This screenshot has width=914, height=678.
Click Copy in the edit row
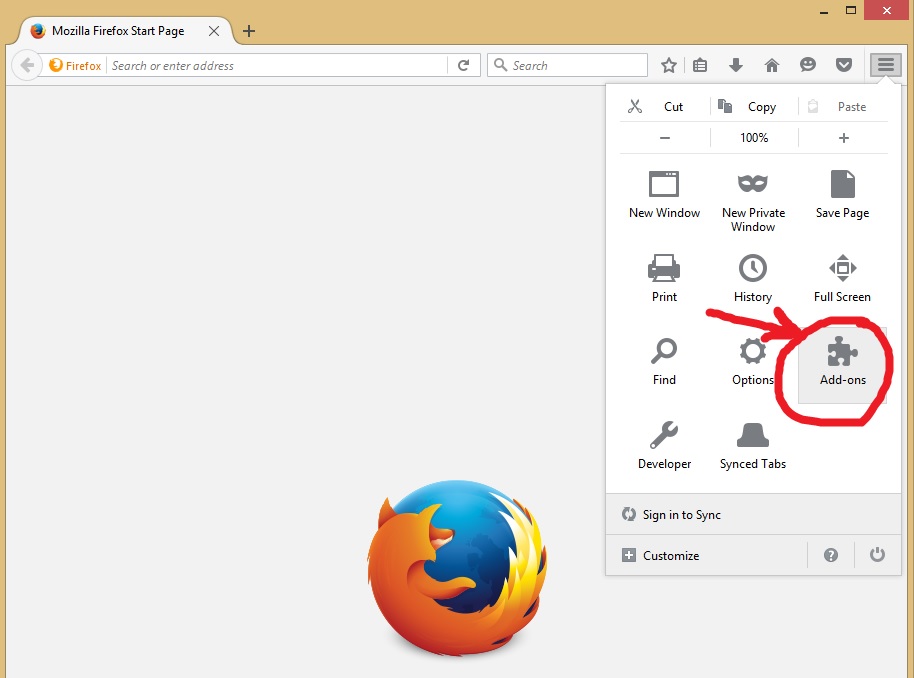(x=754, y=107)
